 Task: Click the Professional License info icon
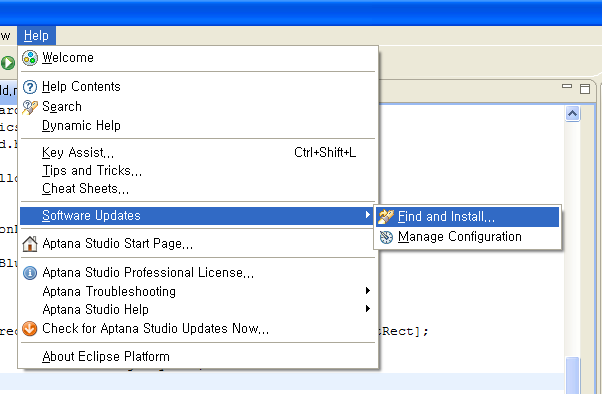pyautogui.click(x=30, y=273)
